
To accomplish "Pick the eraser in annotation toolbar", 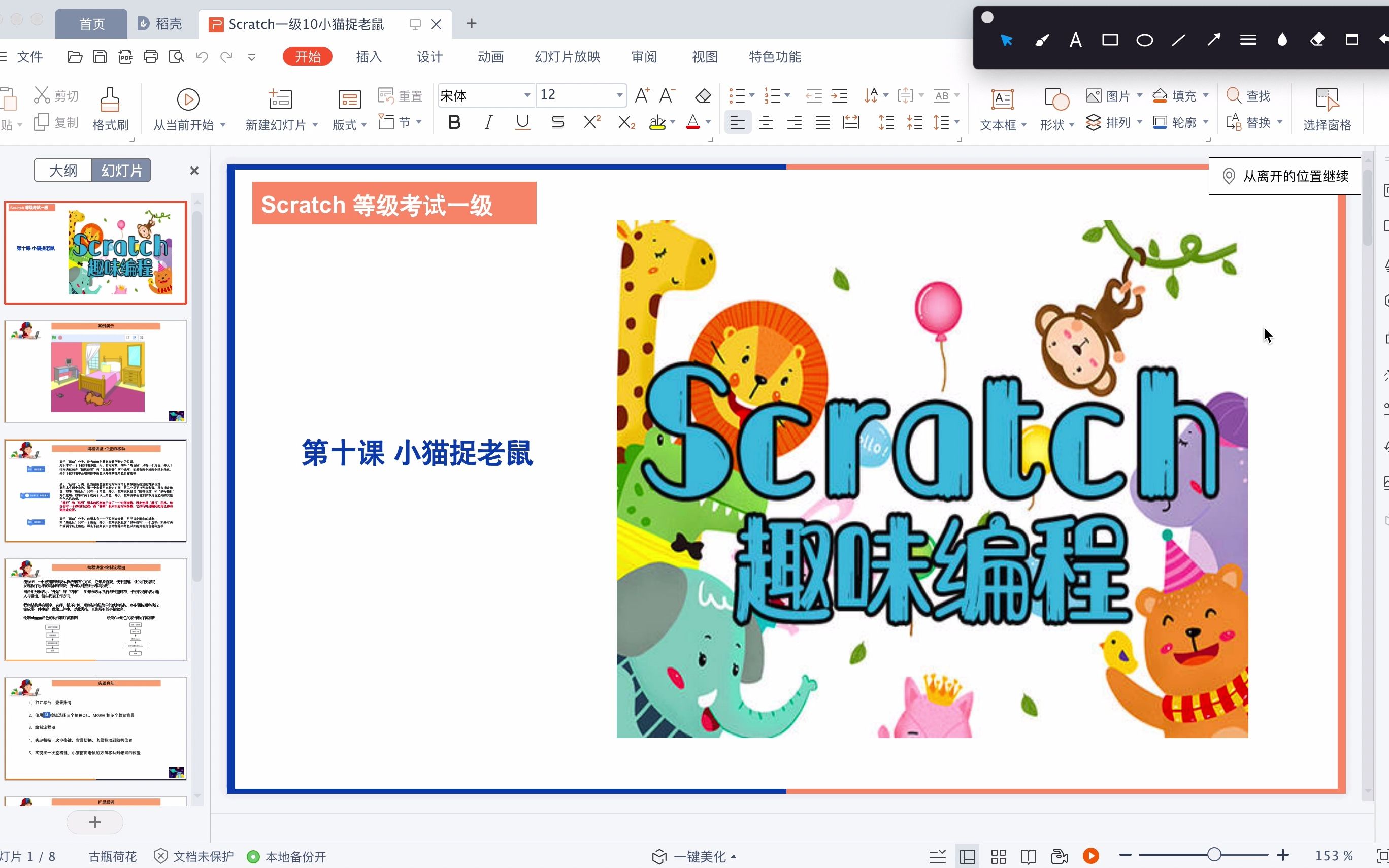I will (x=1317, y=40).
